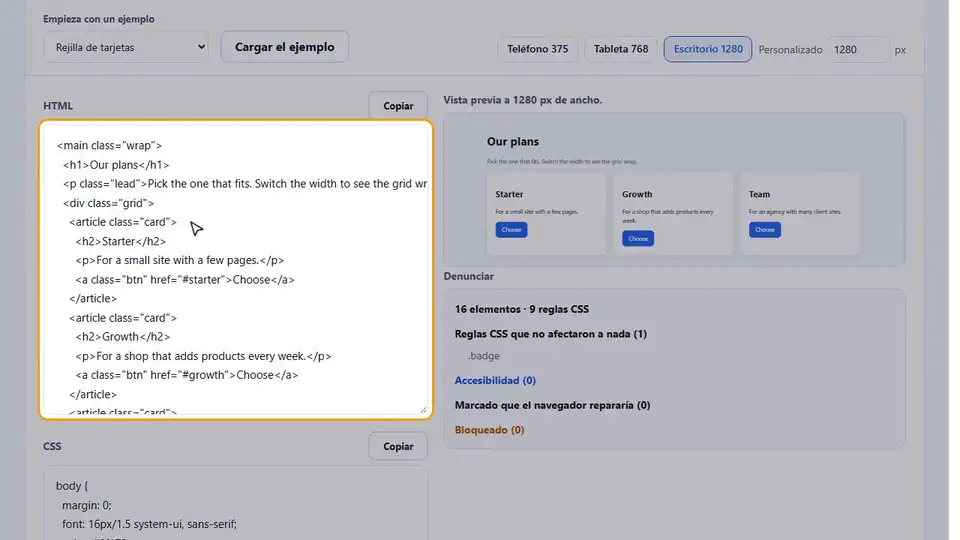Click inside the CSS code editor
Image resolution: width=960 pixels, height=540 pixels.
click(236, 503)
